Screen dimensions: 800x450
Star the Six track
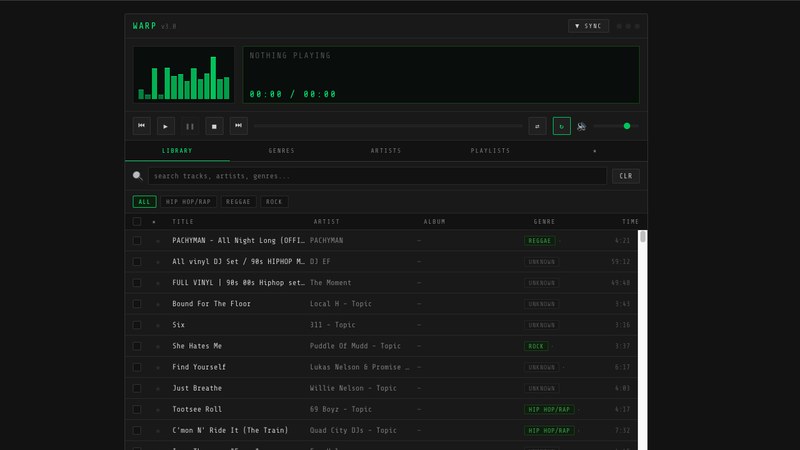(x=158, y=325)
